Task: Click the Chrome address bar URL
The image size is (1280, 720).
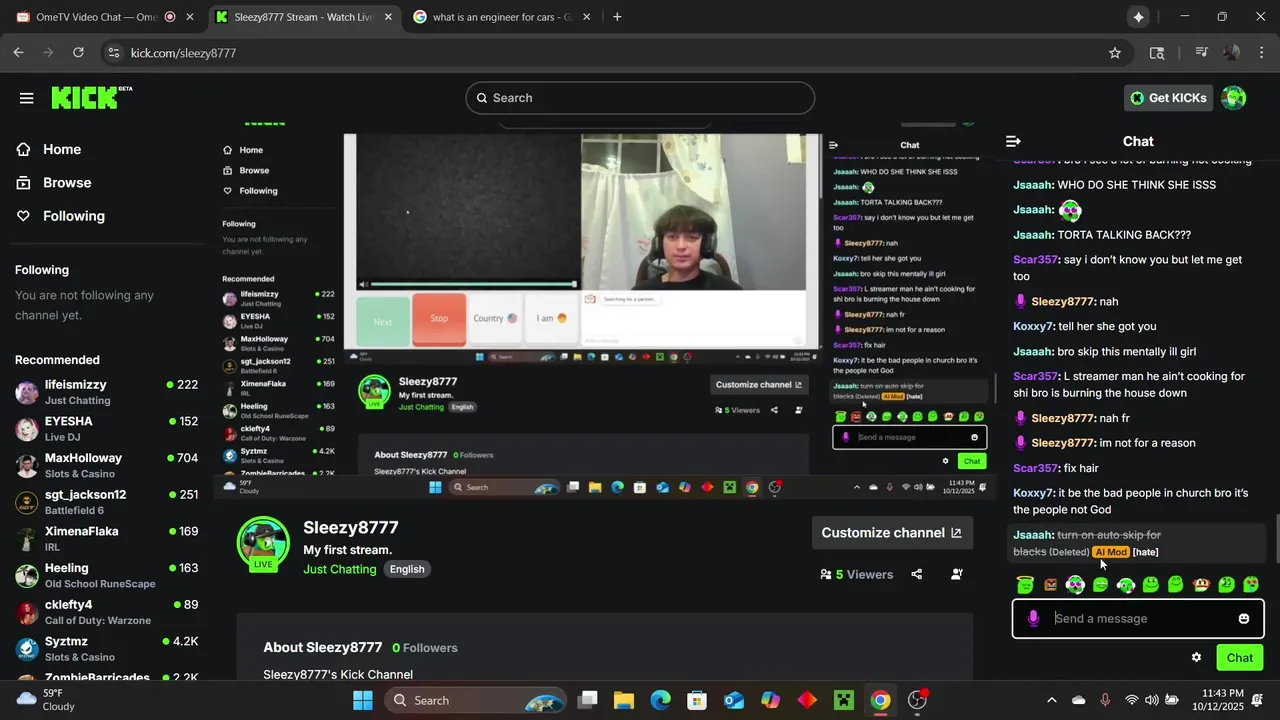Action: coord(183,53)
